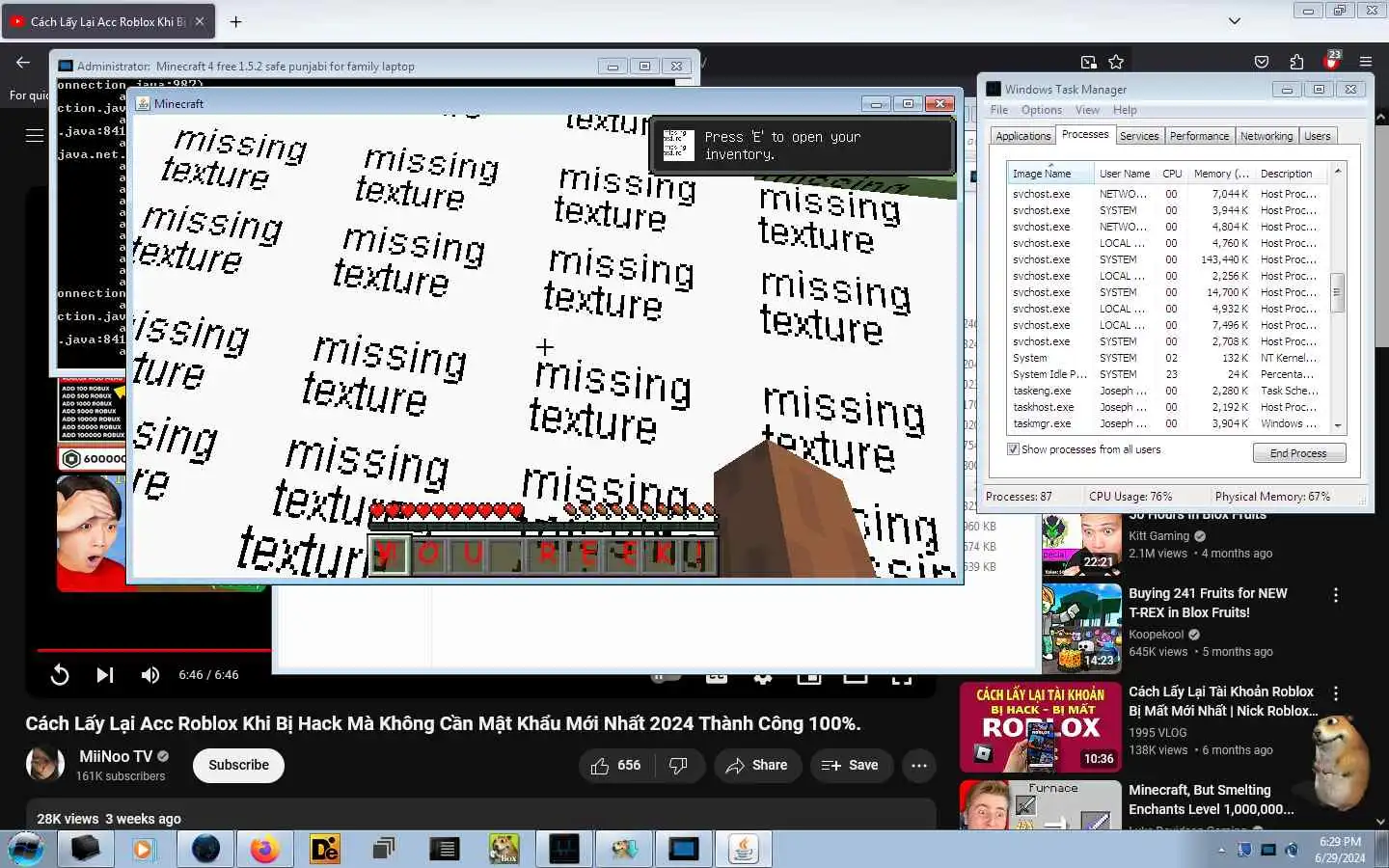The width and height of the screenshot is (1389, 868).
Task: Open the Box game icon on taskbar
Action: coord(504,849)
